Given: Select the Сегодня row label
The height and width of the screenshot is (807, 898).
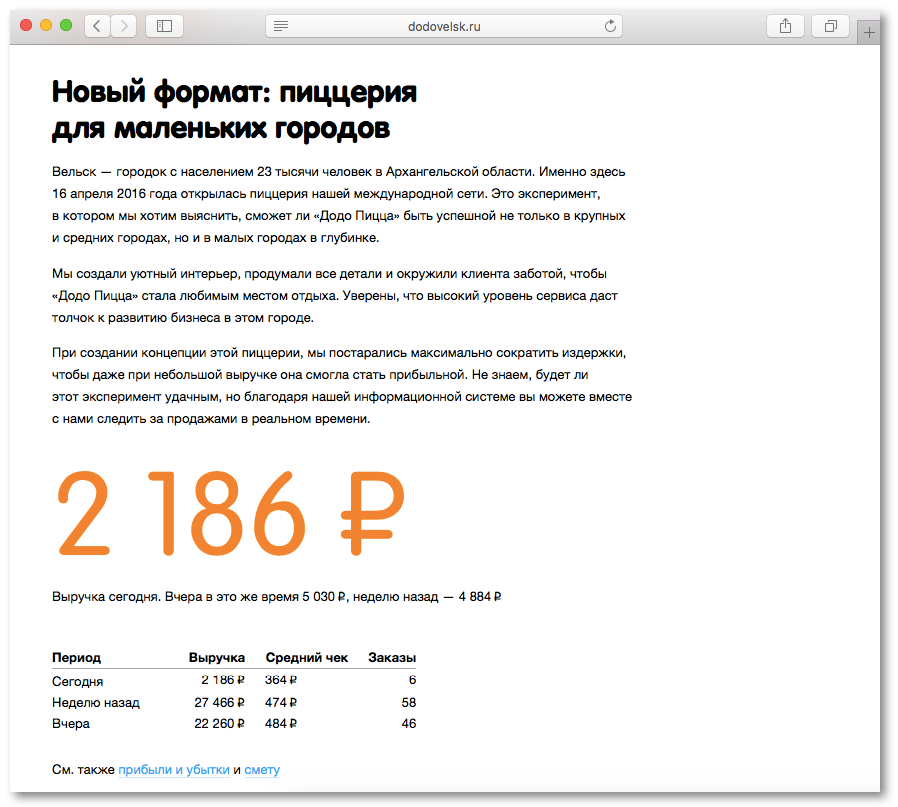Looking at the screenshot, I should 77,682.
